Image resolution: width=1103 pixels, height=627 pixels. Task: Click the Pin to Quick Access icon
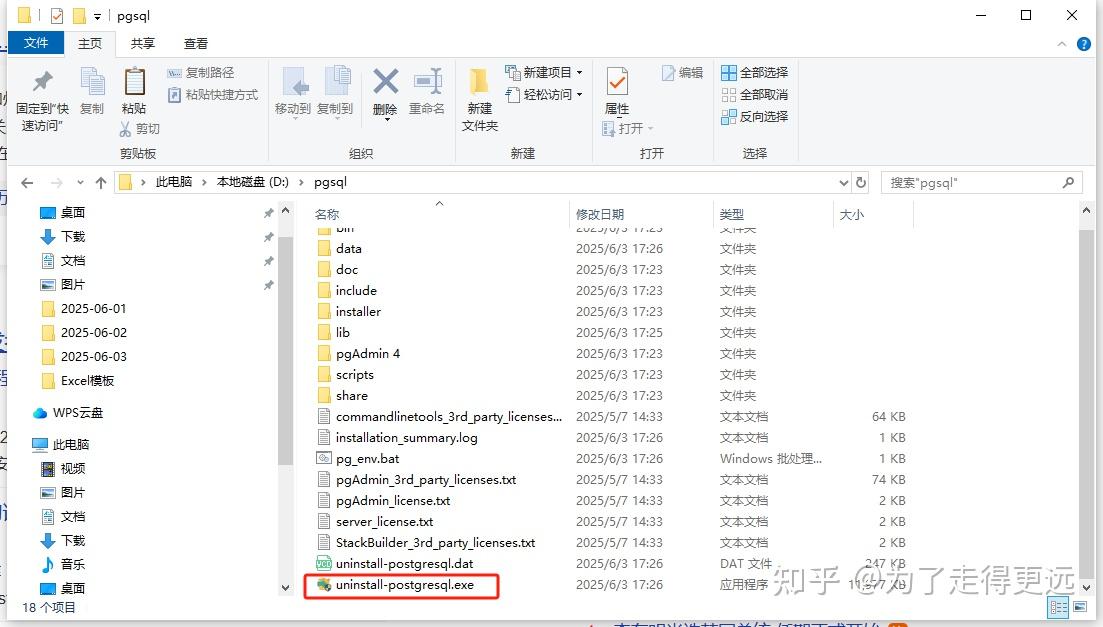(x=43, y=82)
